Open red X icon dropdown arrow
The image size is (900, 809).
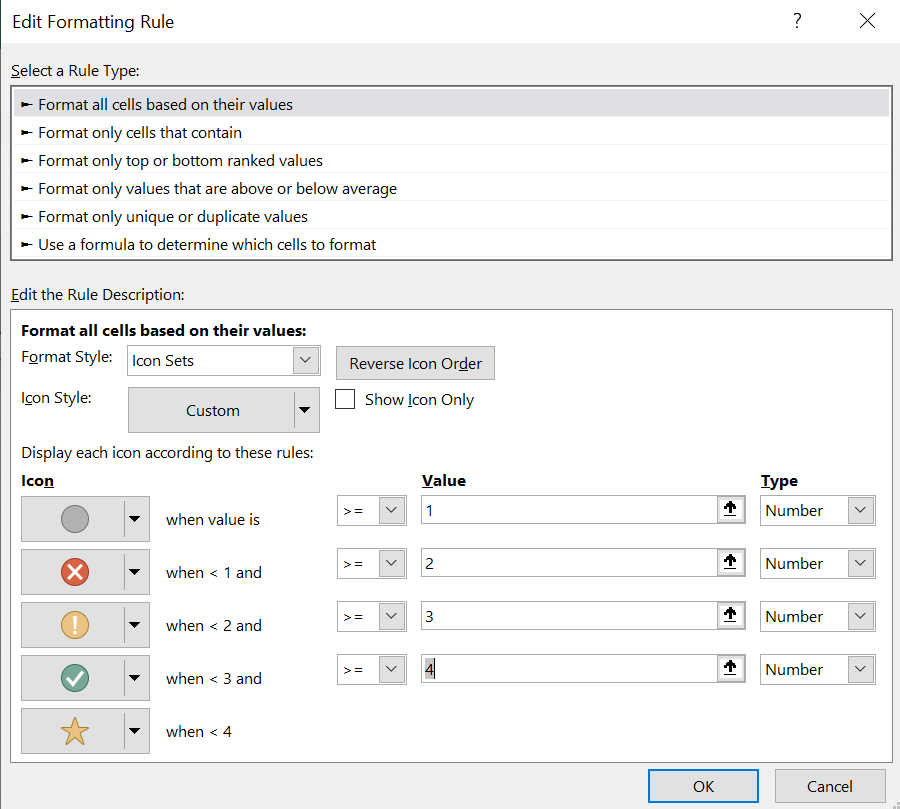coord(135,572)
